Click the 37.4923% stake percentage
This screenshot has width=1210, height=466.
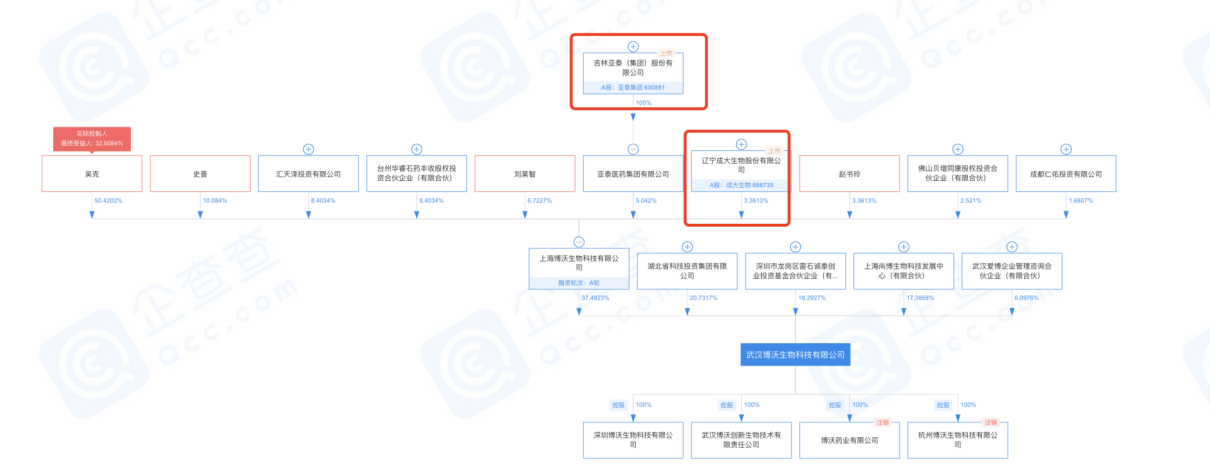point(595,298)
